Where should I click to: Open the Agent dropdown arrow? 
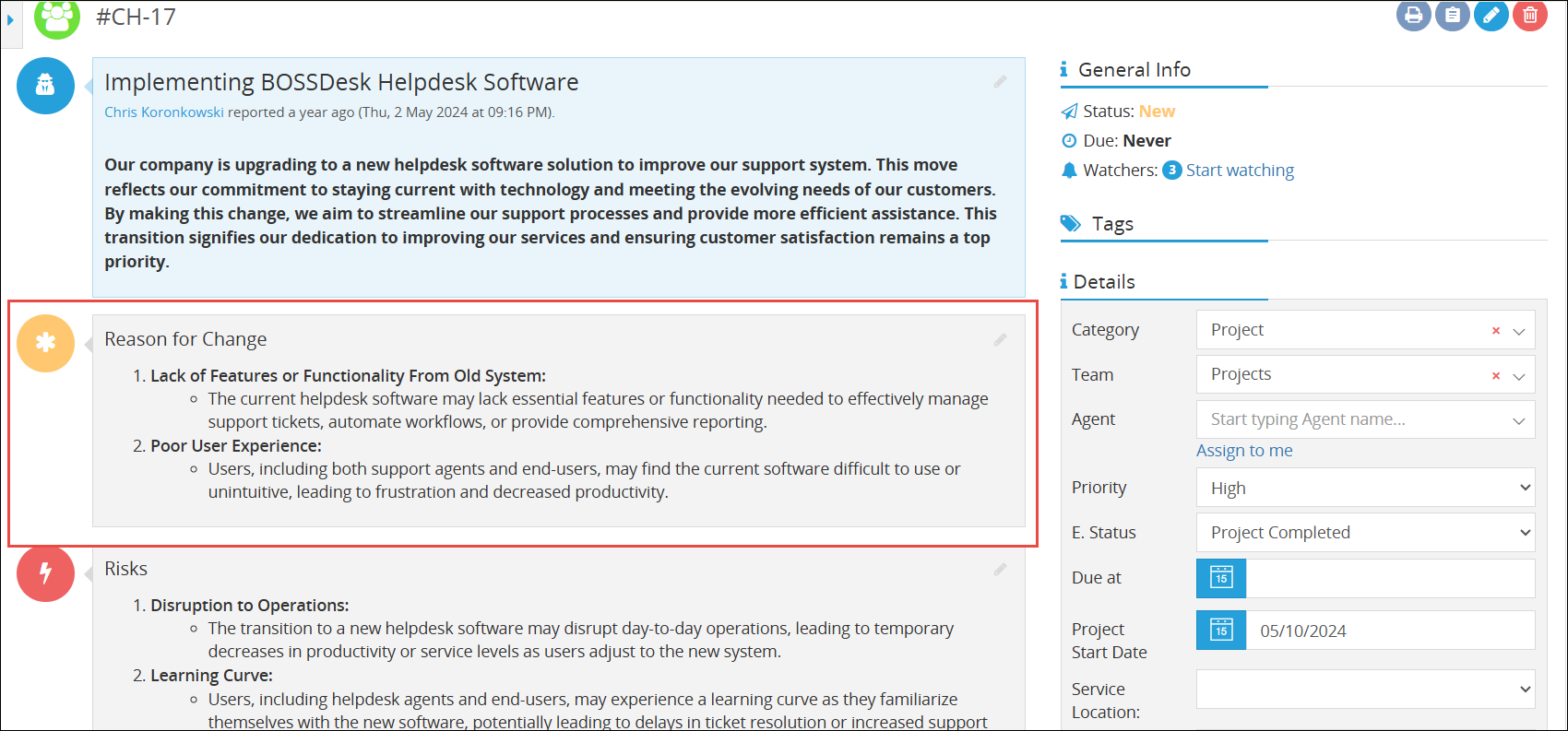coord(1519,421)
